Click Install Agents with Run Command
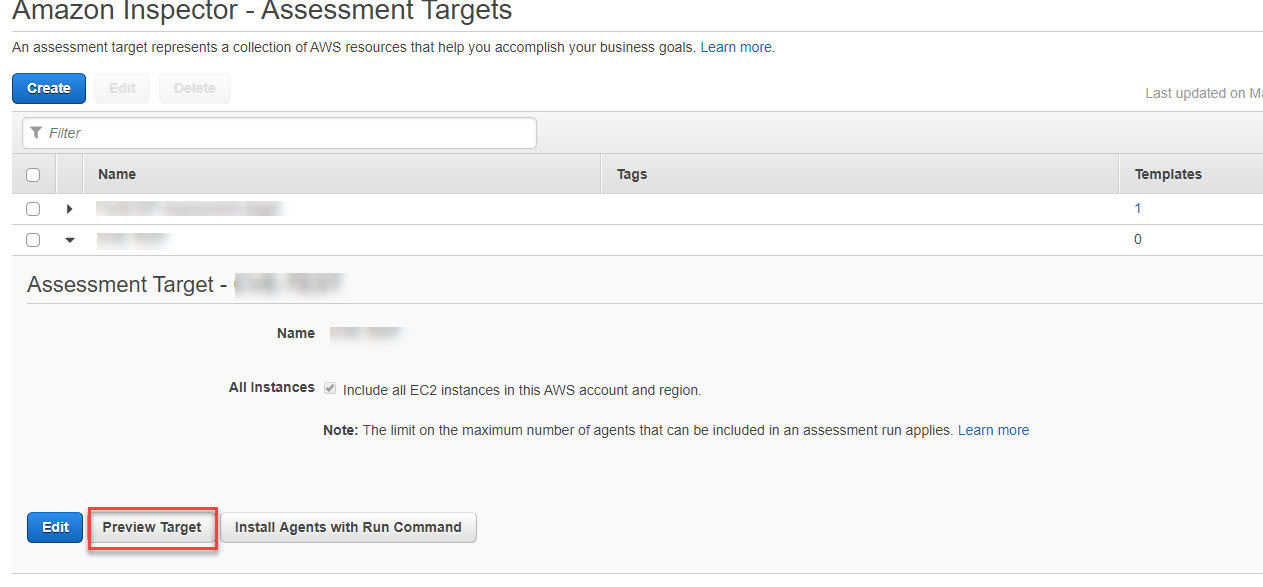This screenshot has height=587, width=1263. [348, 527]
